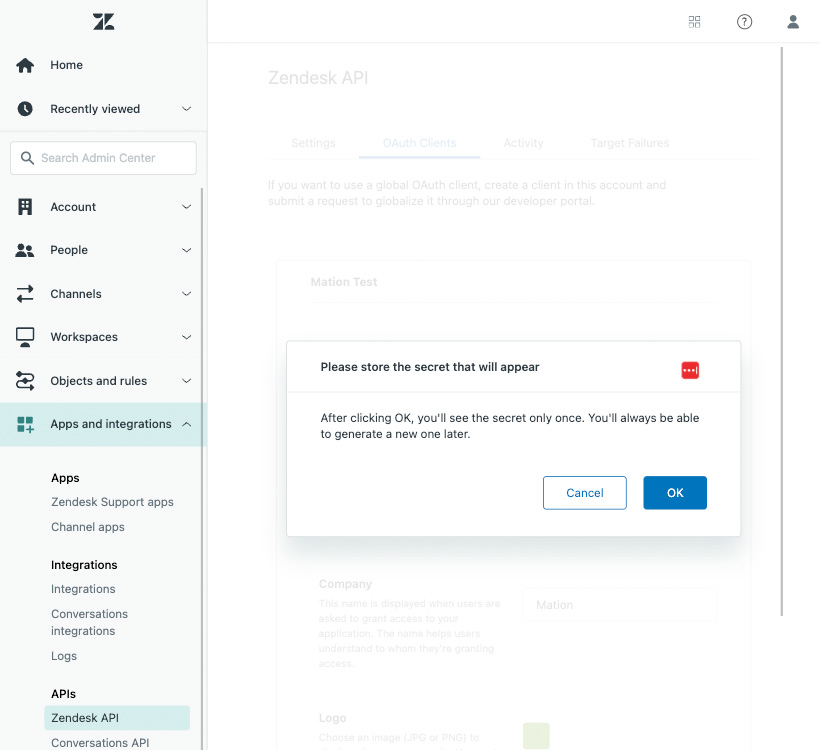
Task: Click the main page vertical scrollbar
Action: pos(782,332)
